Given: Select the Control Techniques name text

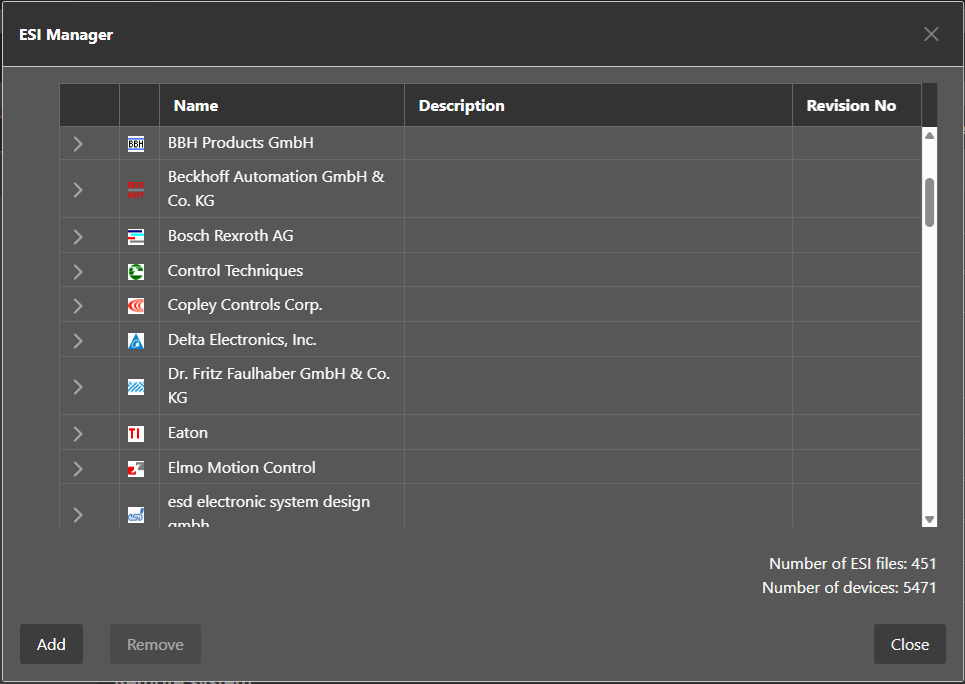Looking at the screenshot, I should [235, 271].
